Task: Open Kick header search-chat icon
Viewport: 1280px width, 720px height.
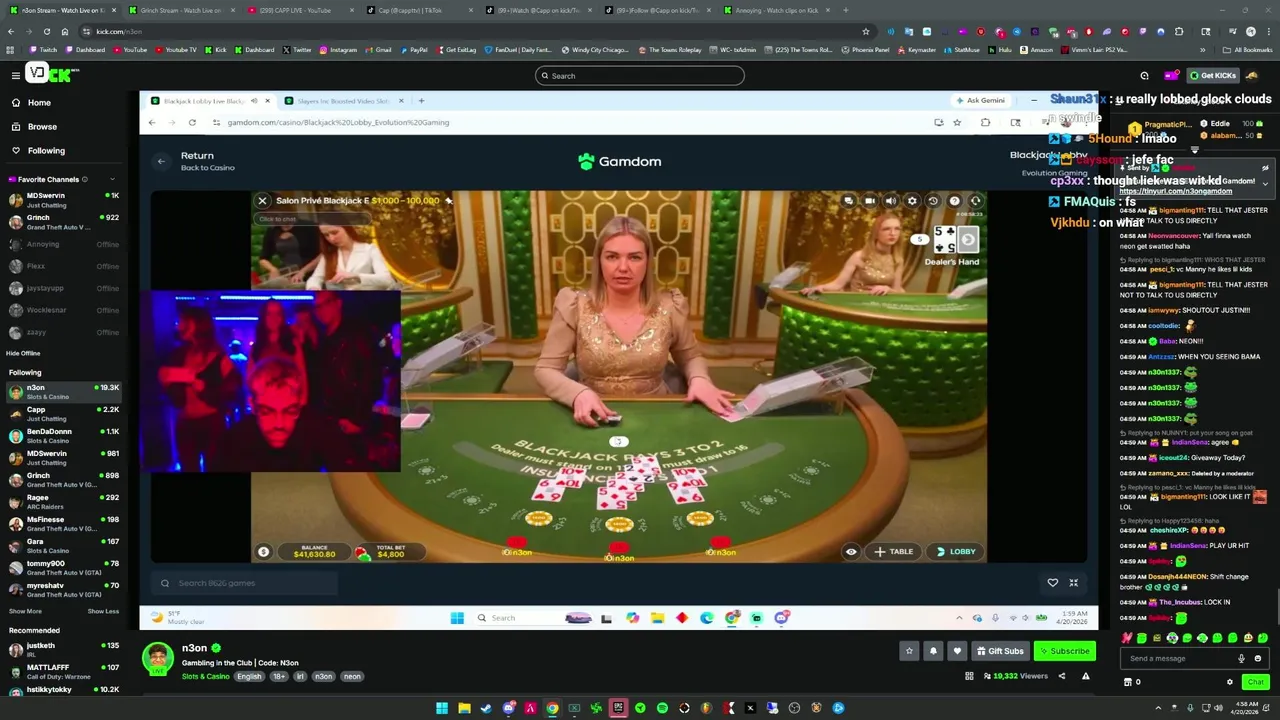Action: point(1145,76)
